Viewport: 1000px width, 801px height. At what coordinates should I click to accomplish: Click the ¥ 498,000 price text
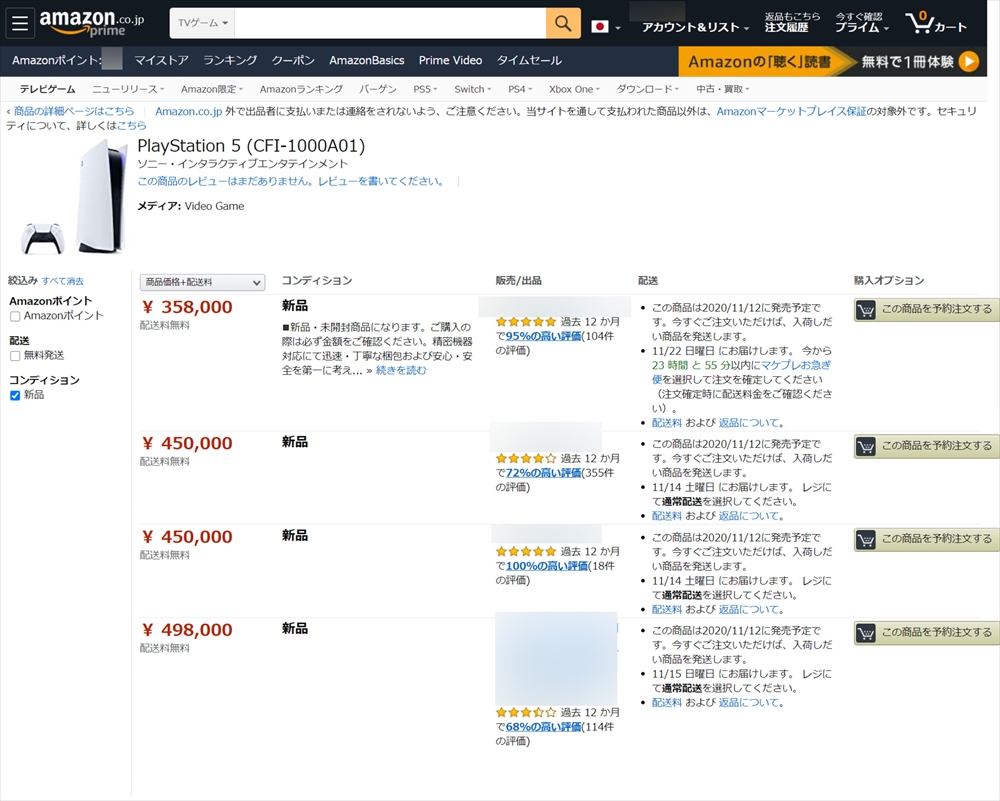pos(188,630)
